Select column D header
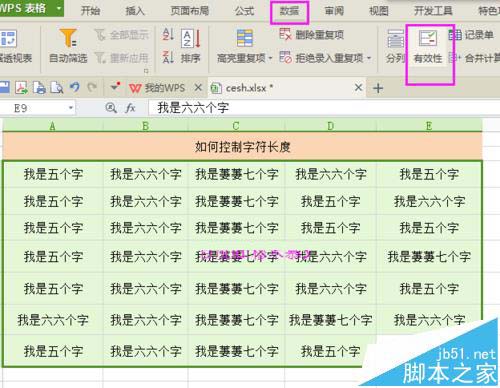 [330, 126]
